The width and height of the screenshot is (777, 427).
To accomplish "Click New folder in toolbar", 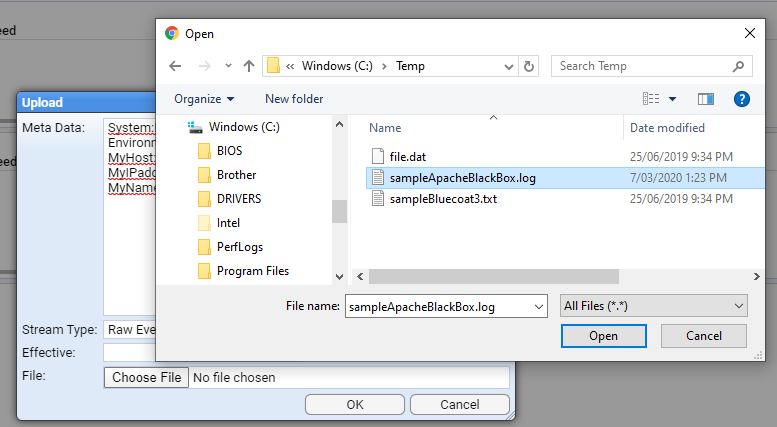I will [294, 99].
